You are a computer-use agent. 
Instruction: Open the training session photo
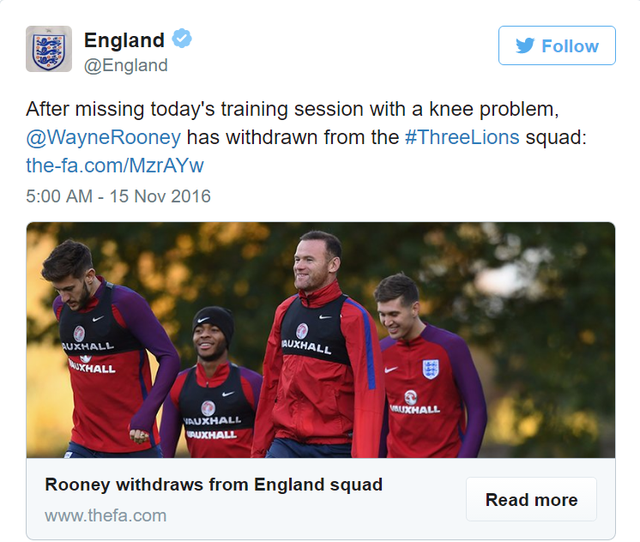pos(321,340)
